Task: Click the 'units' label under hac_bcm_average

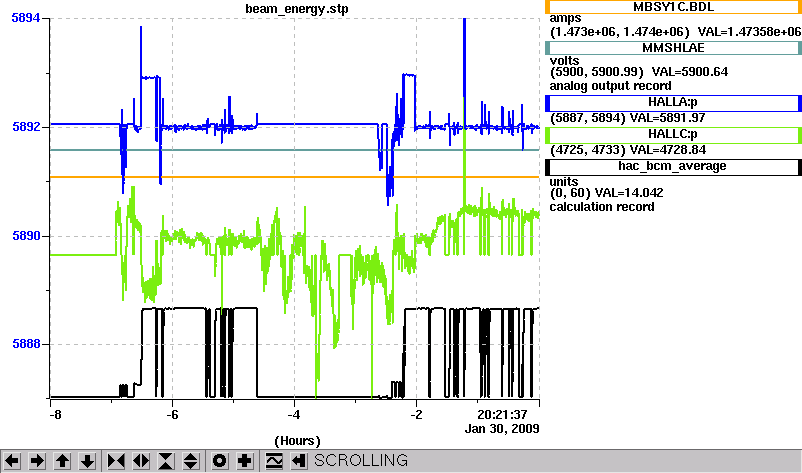Action: (564, 182)
